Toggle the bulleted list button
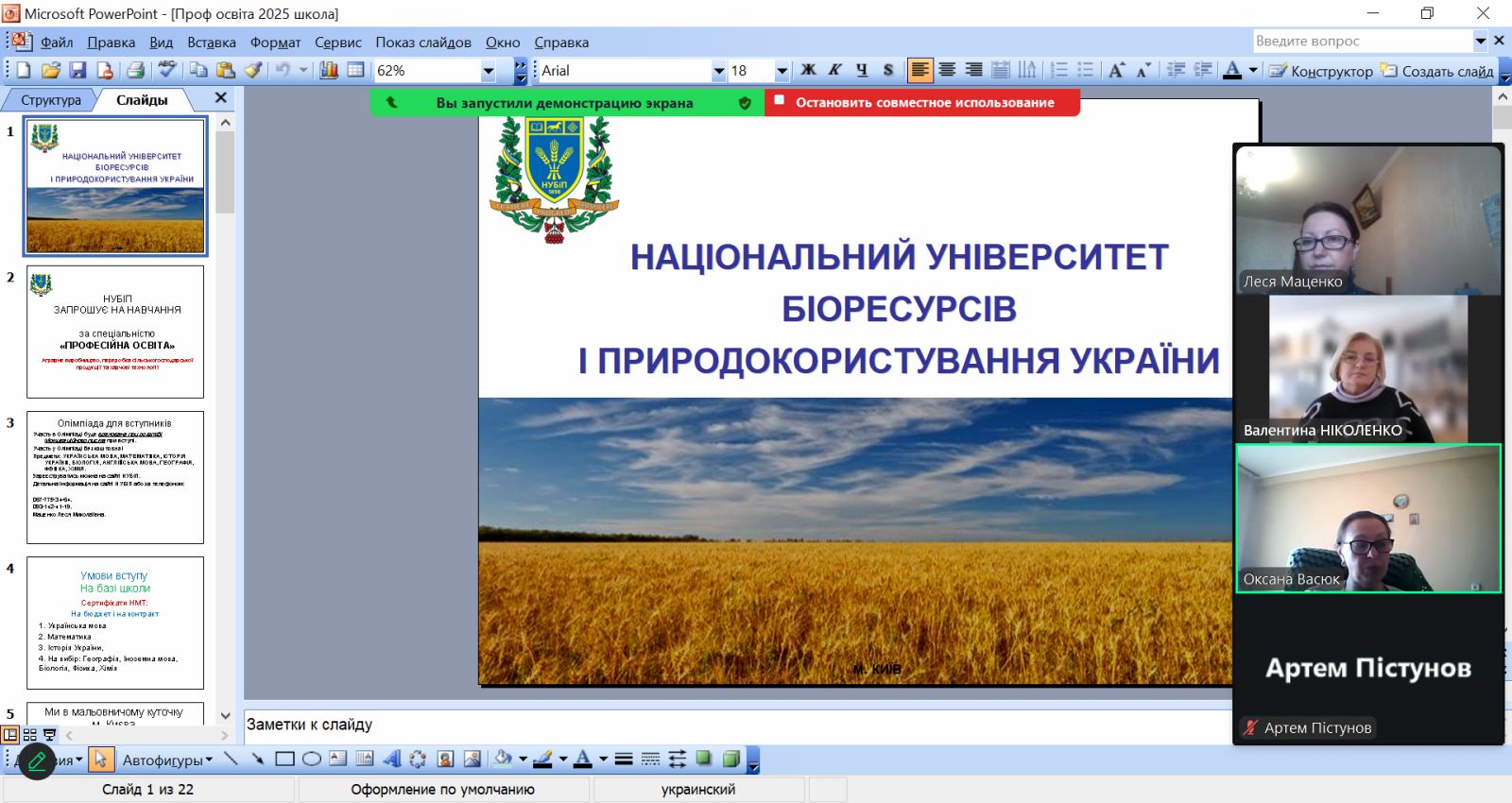This screenshot has width=1512, height=803. click(1085, 70)
